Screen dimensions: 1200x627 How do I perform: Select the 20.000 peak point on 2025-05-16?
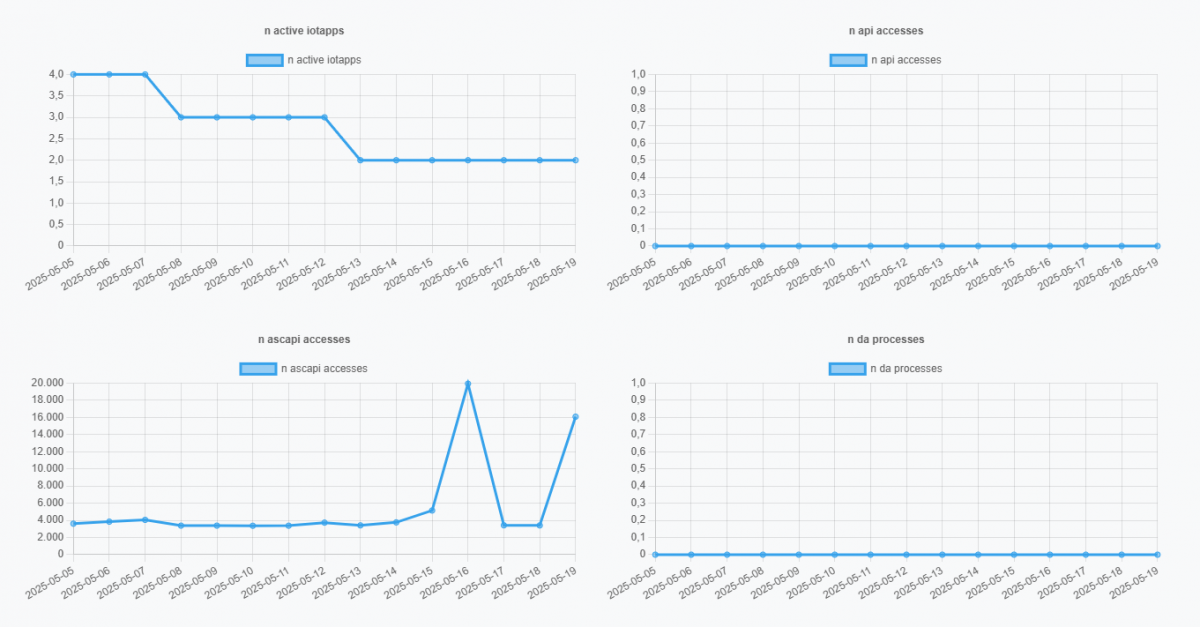(468, 384)
